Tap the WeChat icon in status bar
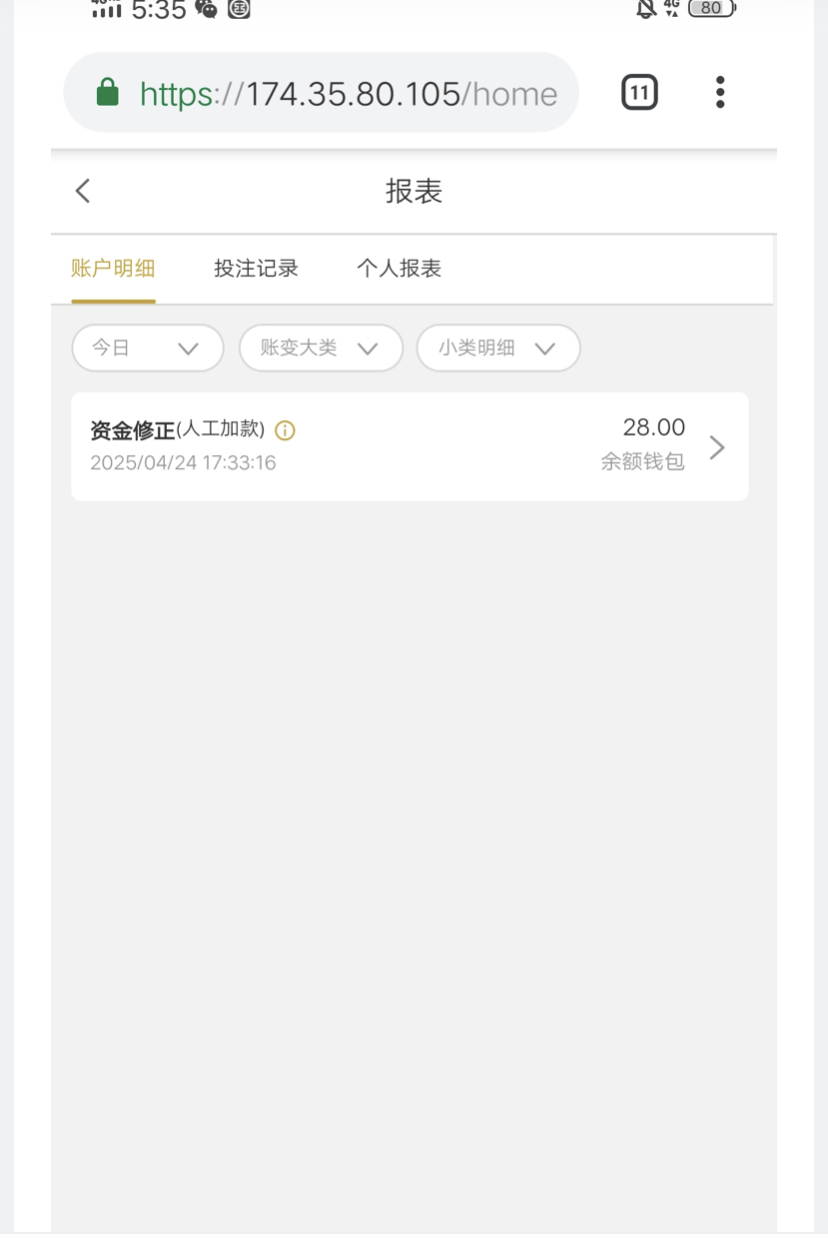 pos(207,9)
